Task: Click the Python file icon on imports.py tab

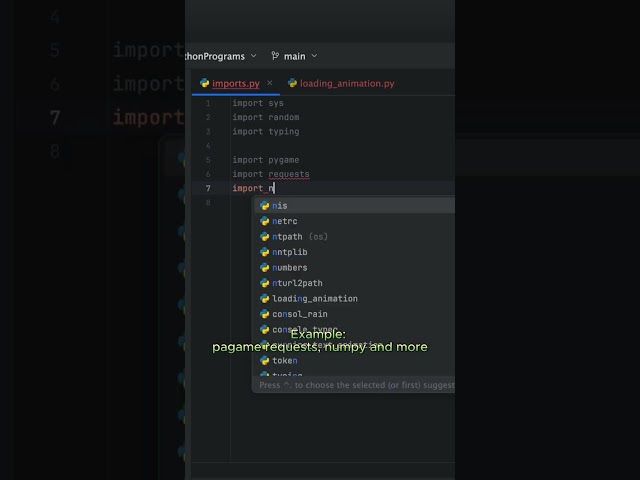Action: (x=204, y=83)
